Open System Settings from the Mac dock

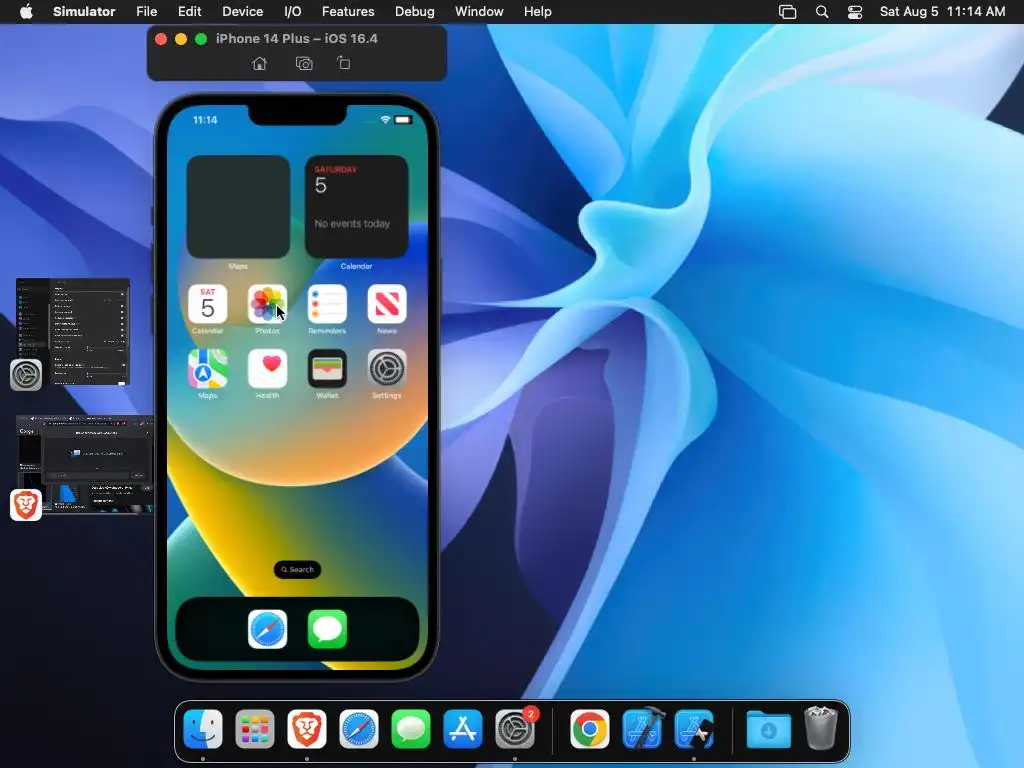click(515, 729)
